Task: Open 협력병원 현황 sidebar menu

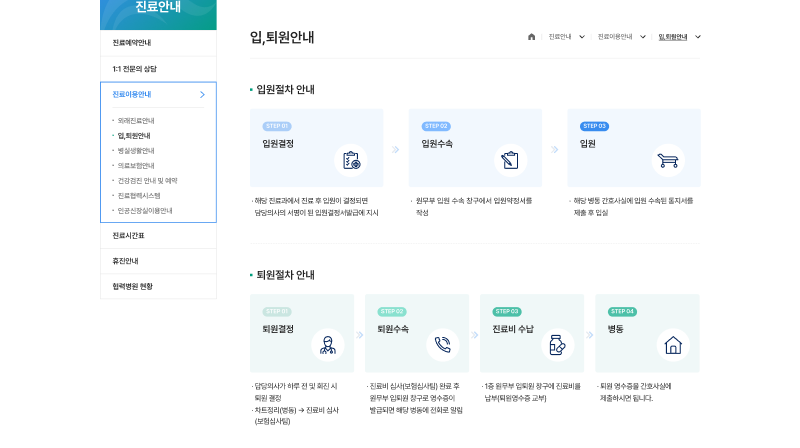Action: [x=158, y=286]
